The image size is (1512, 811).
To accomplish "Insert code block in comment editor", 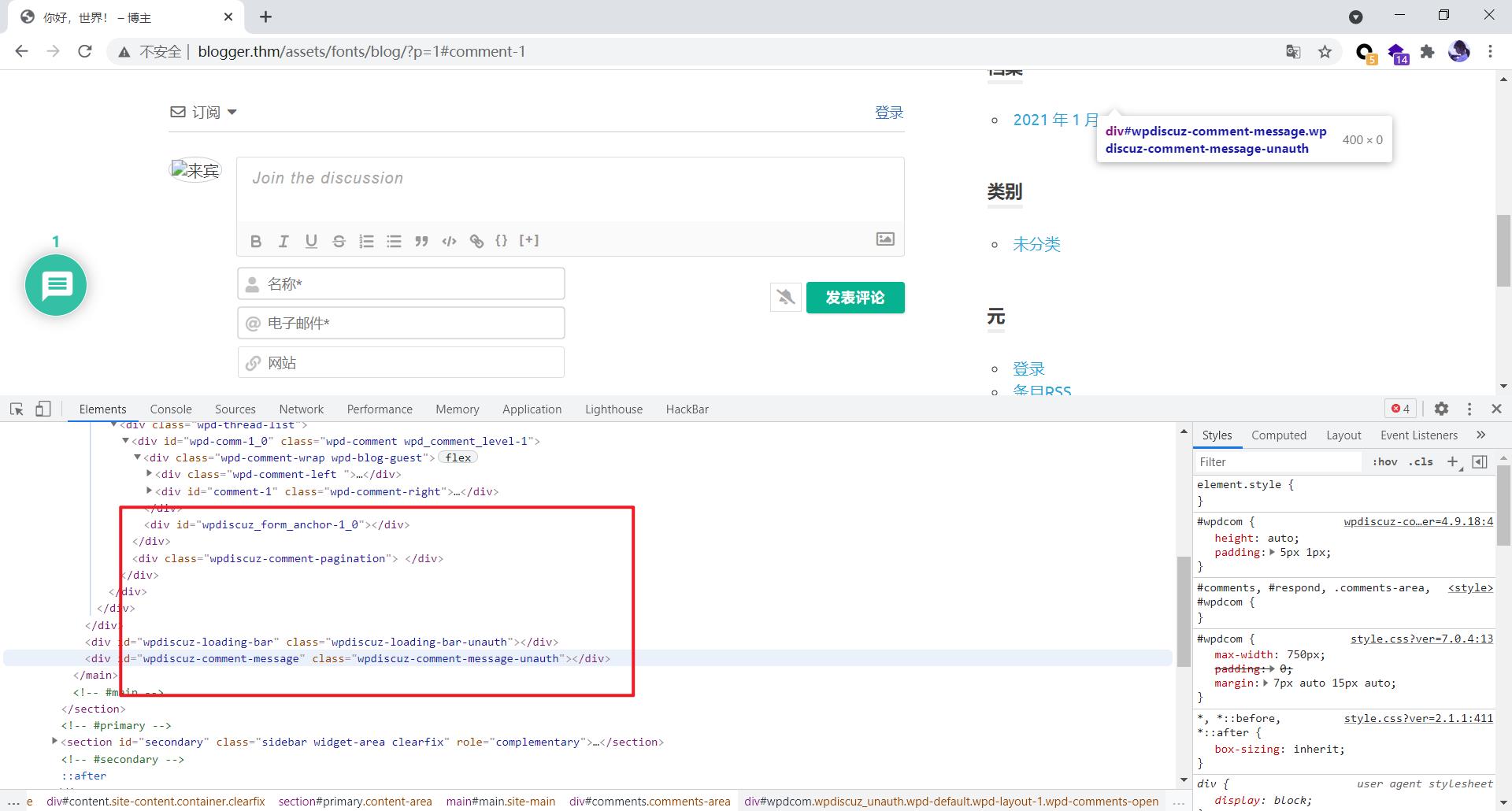I will [x=449, y=241].
